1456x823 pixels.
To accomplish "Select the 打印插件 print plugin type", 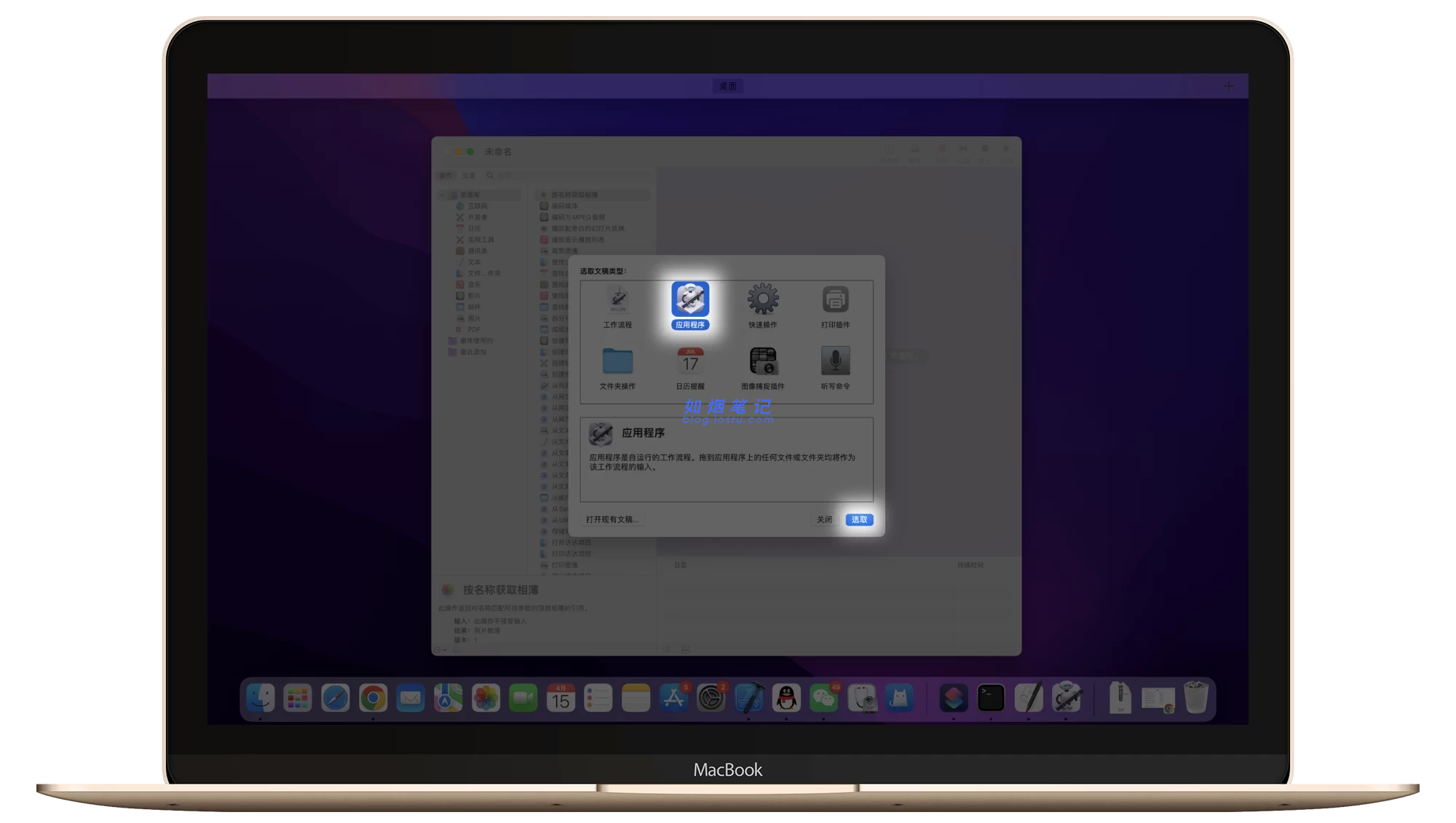I will click(x=835, y=306).
